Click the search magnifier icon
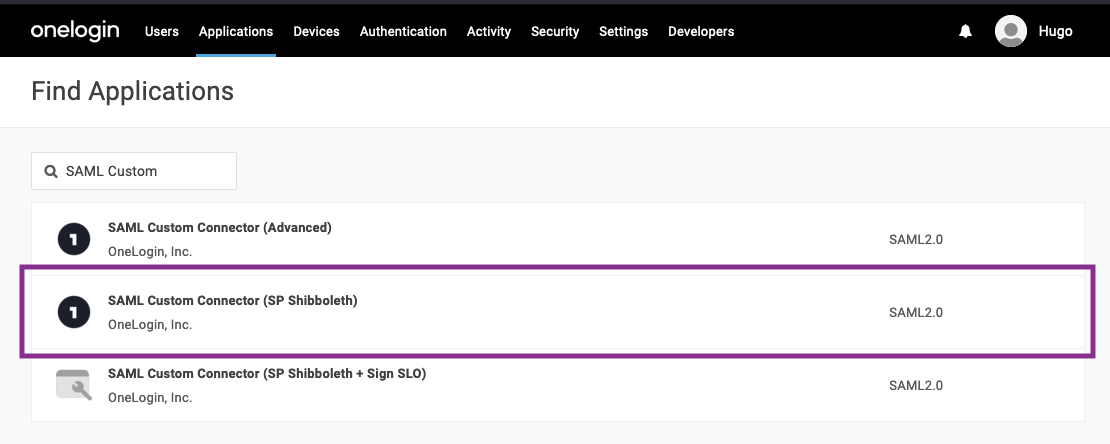This screenshot has height=444, width=1110. pyautogui.click(x=51, y=171)
